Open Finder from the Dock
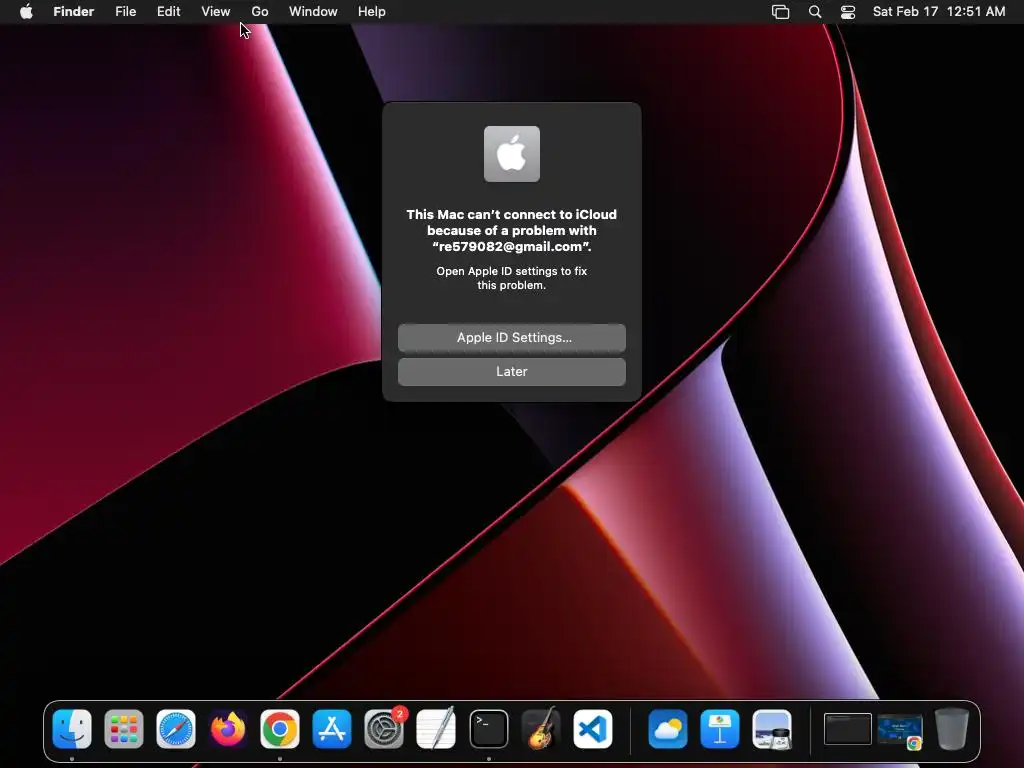 coord(72,729)
